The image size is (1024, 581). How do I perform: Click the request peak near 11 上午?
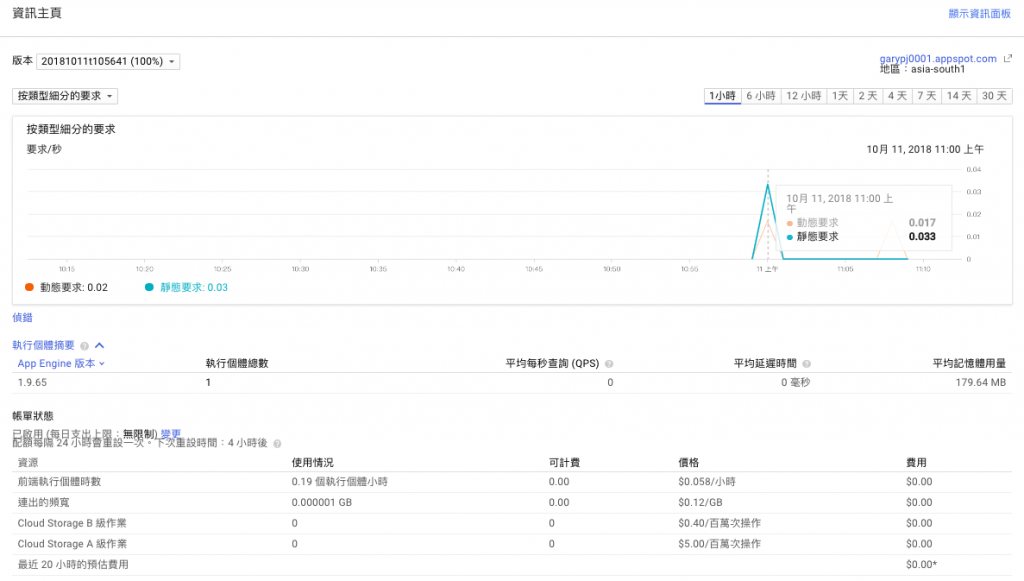click(x=768, y=186)
